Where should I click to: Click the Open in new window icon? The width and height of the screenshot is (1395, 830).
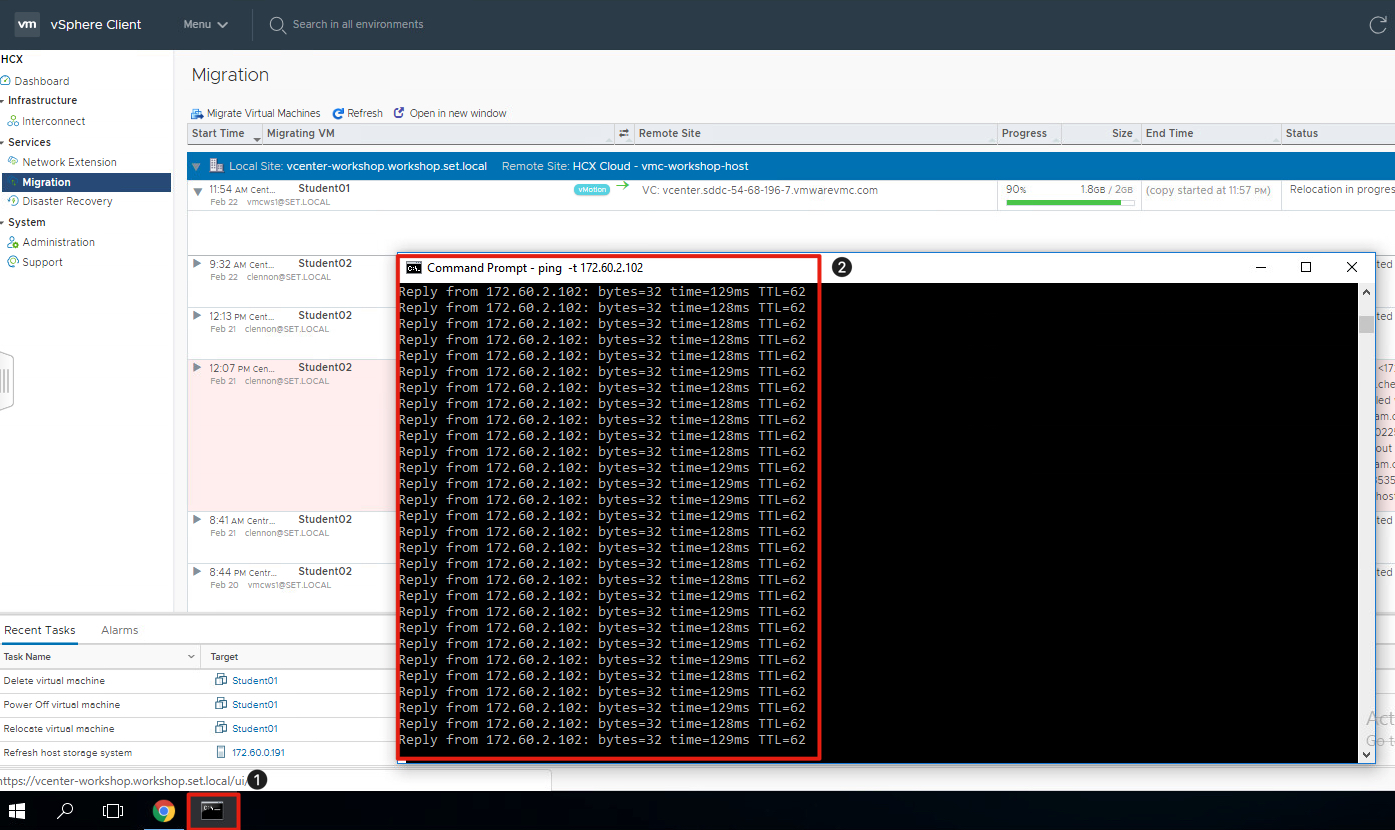(399, 113)
